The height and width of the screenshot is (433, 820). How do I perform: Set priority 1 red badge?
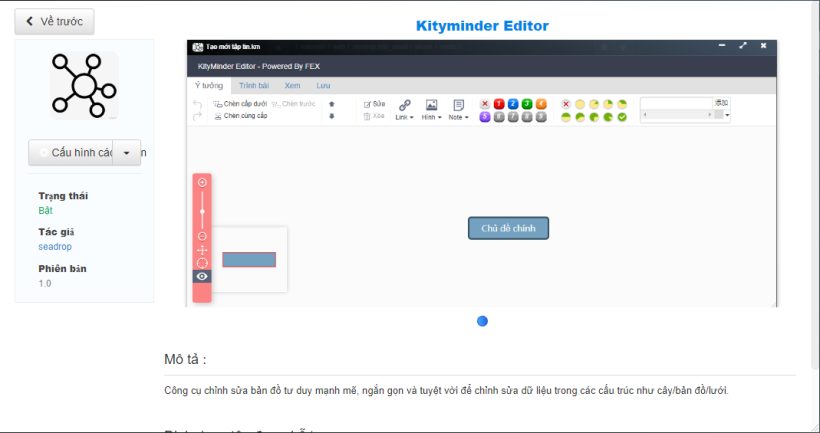coord(499,104)
